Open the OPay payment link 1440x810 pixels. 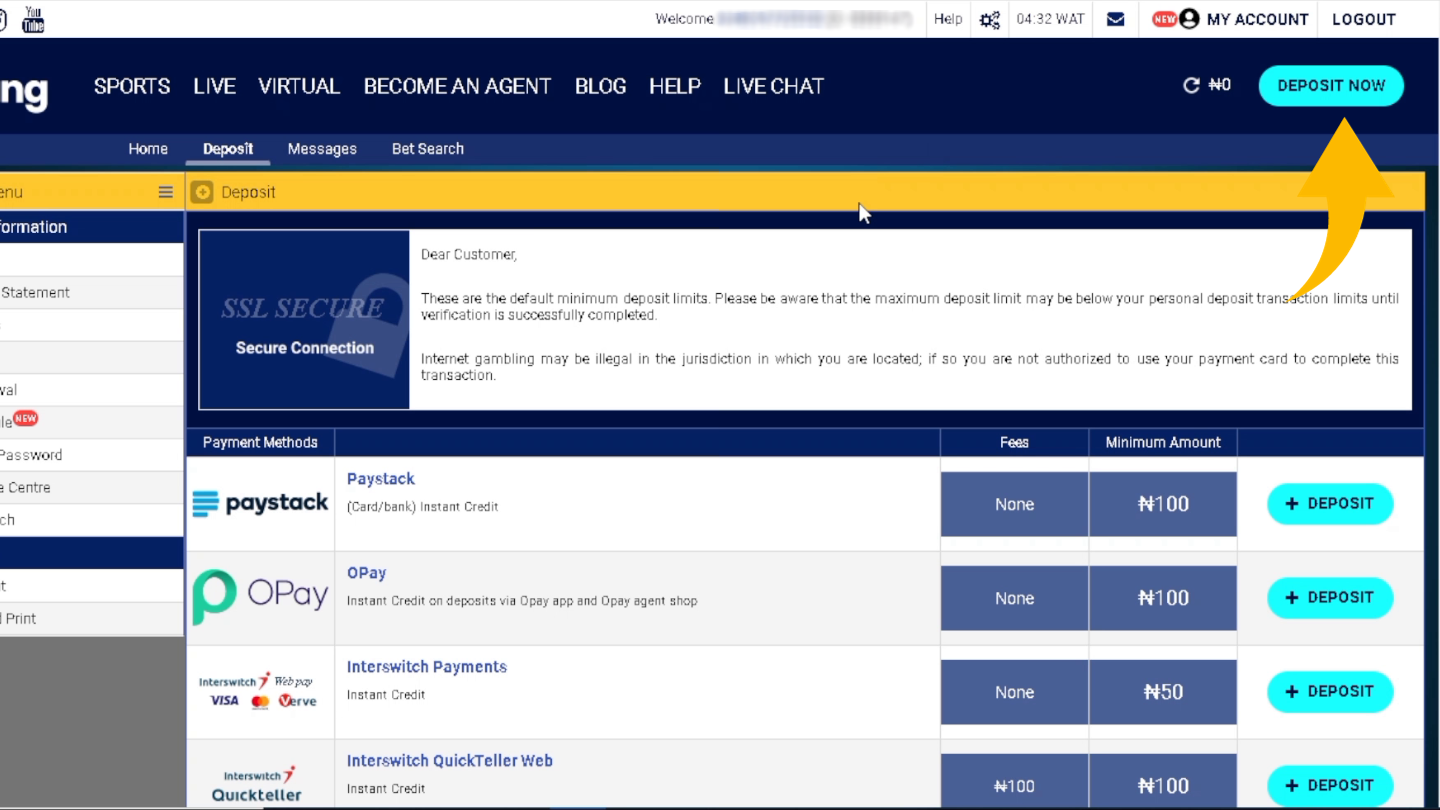(x=366, y=573)
